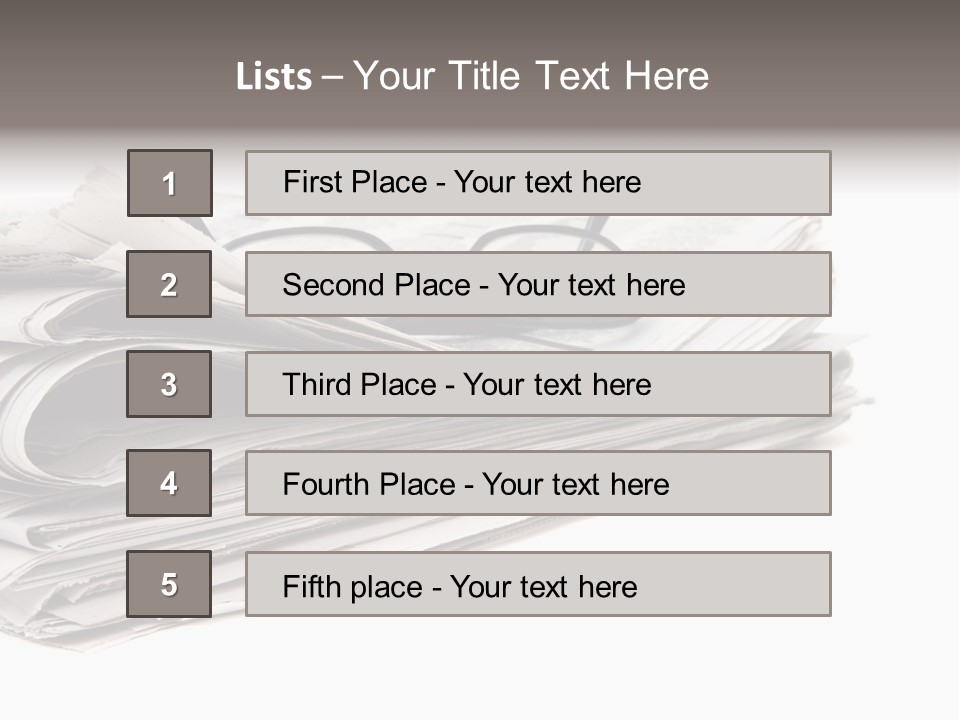Place cursor on the word 'Second'
The height and width of the screenshot is (720, 960).
[x=333, y=285]
